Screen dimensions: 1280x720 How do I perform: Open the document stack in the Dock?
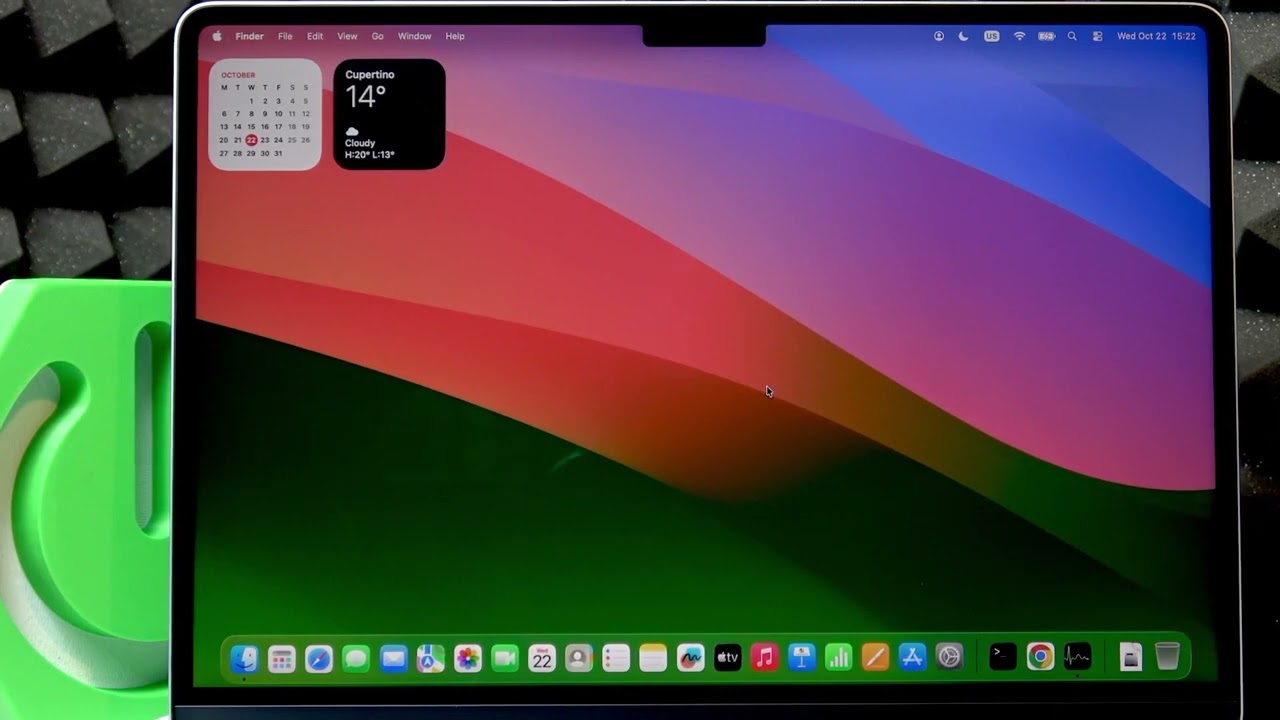point(1131,657)
